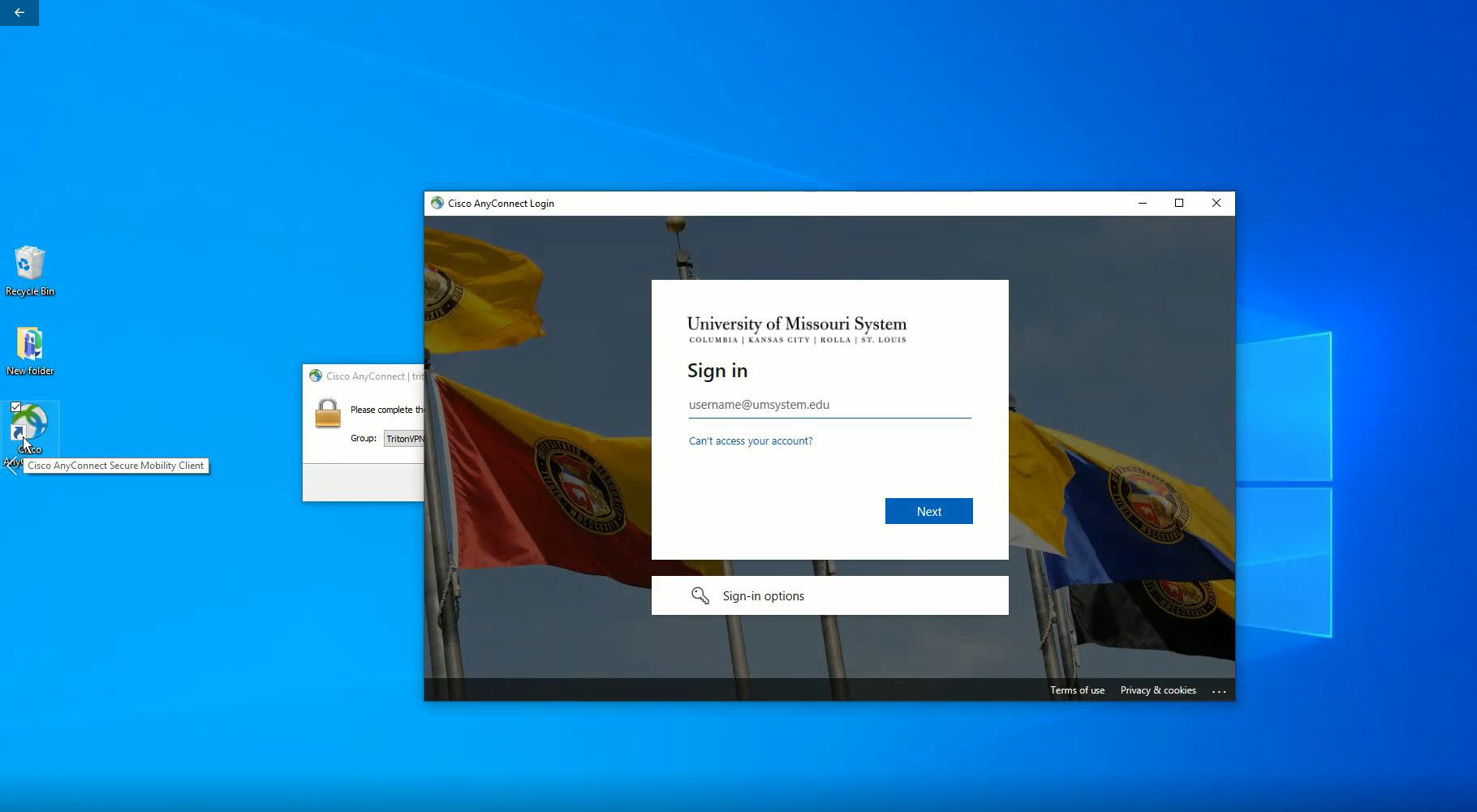Click the Next button
The width and height of the screenshot is (1477, 812).
click(928, 511)
